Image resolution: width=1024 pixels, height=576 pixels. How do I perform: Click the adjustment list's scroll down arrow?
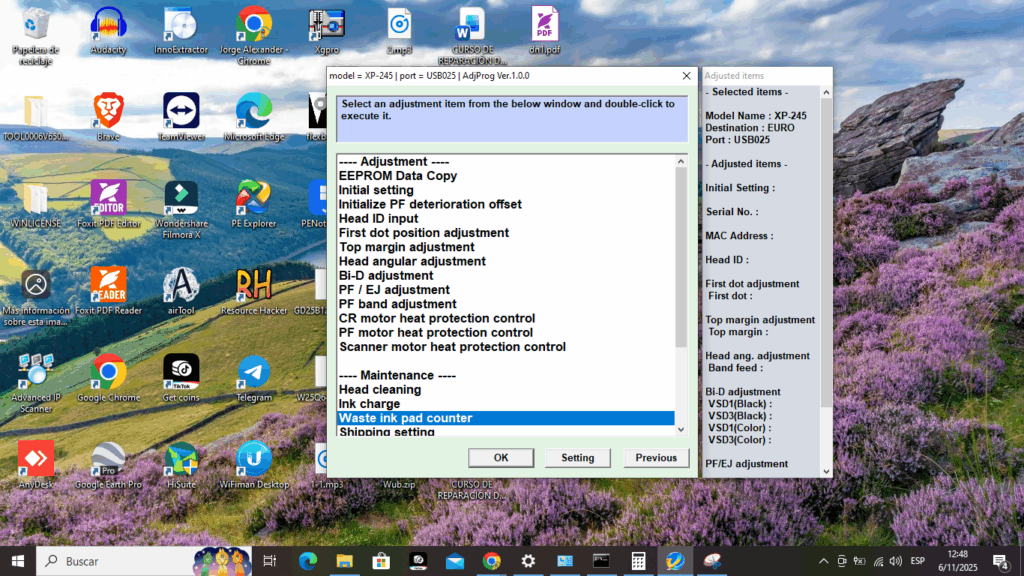682,428
